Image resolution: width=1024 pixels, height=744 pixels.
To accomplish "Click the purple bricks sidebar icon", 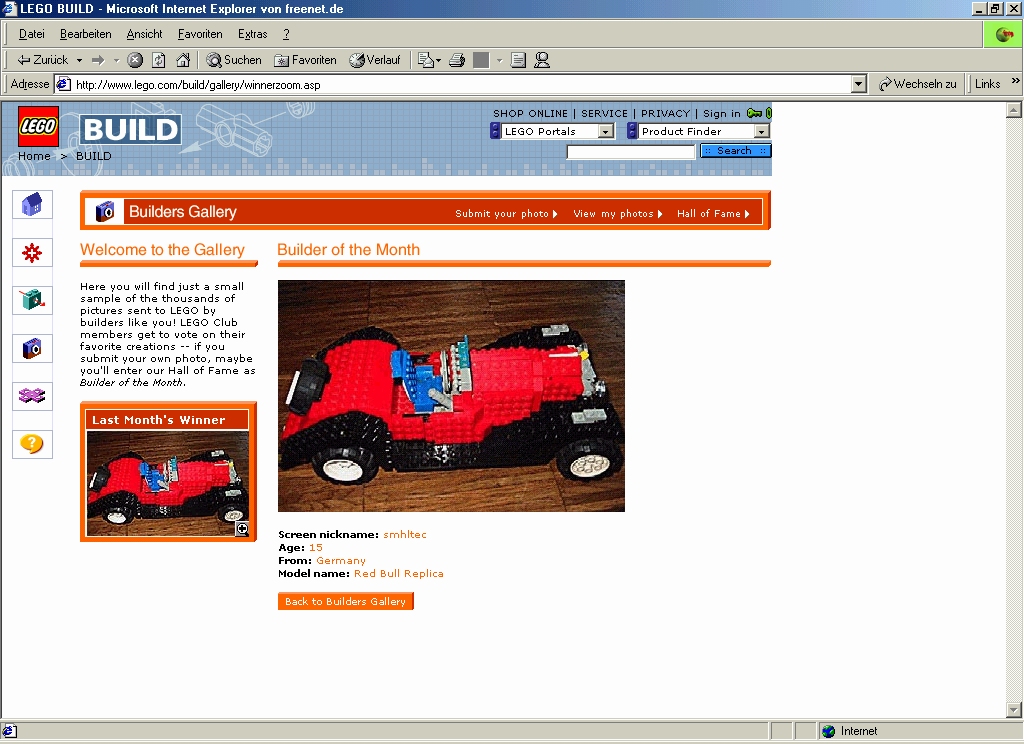I will tap(32, 396).
